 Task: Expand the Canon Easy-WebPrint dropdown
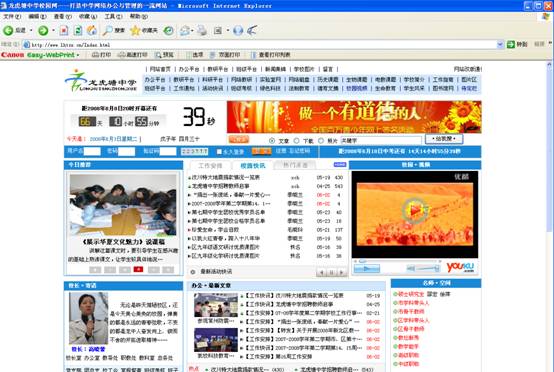point(78,55)
